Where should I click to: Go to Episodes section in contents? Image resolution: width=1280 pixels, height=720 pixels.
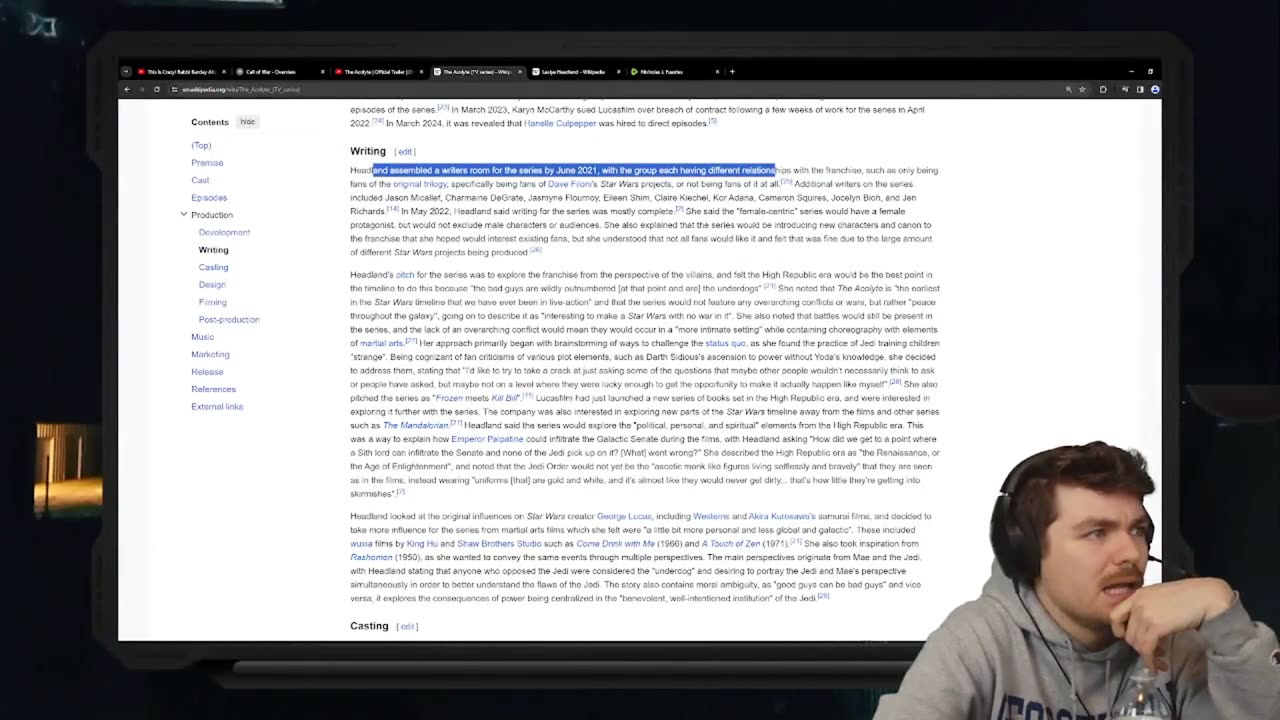[x=209, y=198]
